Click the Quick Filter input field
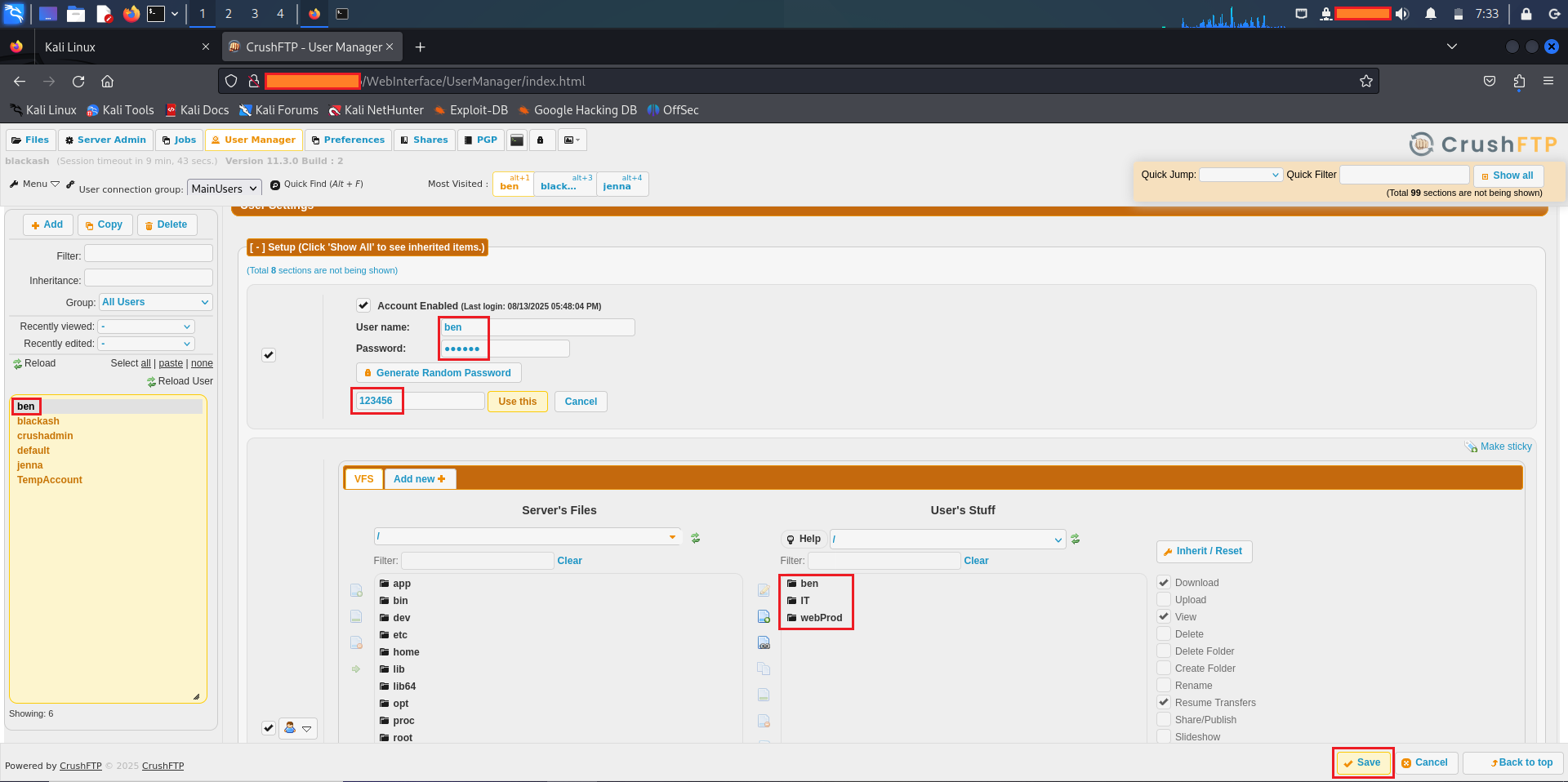1568x782 pixels. tap(1404, 175)
